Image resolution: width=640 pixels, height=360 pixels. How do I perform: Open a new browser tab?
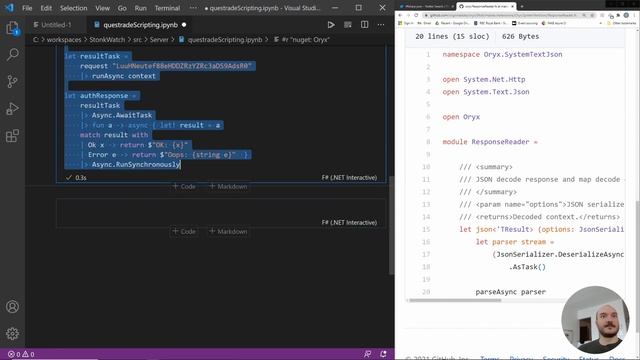click(x=522, y=6)
